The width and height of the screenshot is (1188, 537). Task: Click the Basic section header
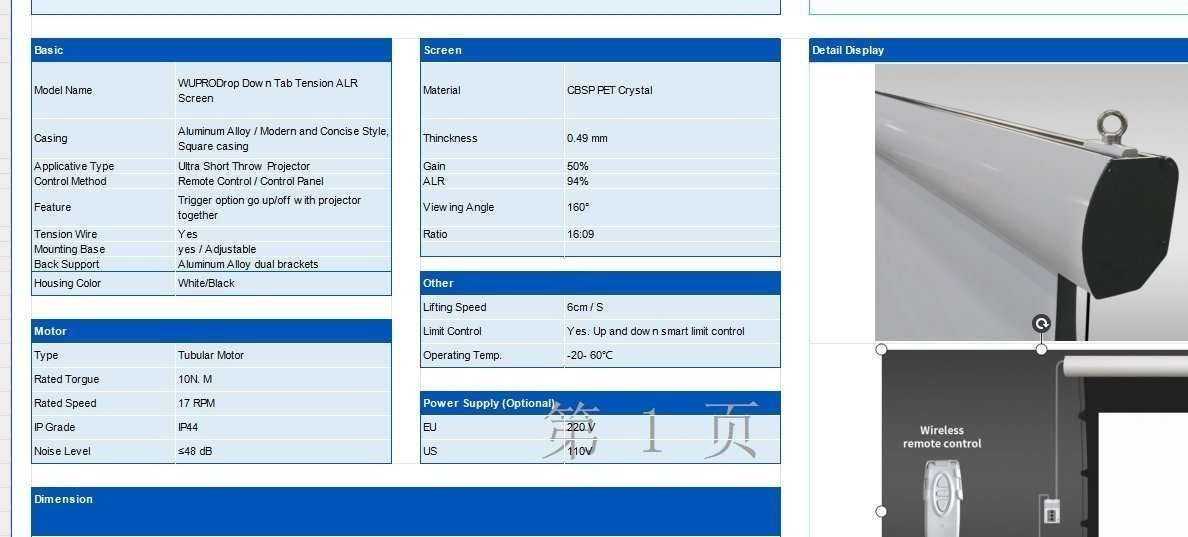(x=211, y=50)
